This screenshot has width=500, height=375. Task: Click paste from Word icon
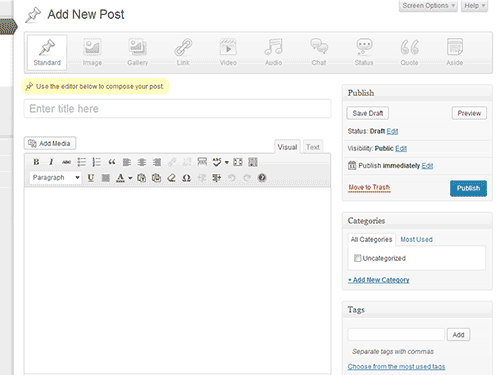[x=156, y=178]
